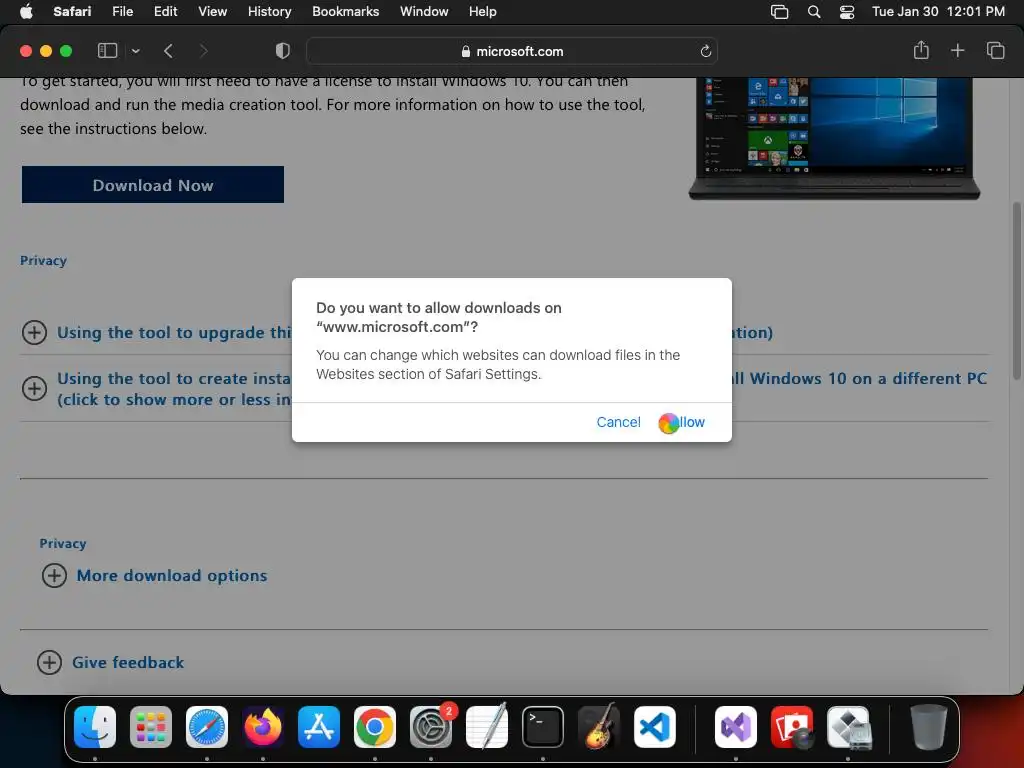Screen dimensions: 1024x768
Task: Open the History menu
Action: tap(269, 11)
